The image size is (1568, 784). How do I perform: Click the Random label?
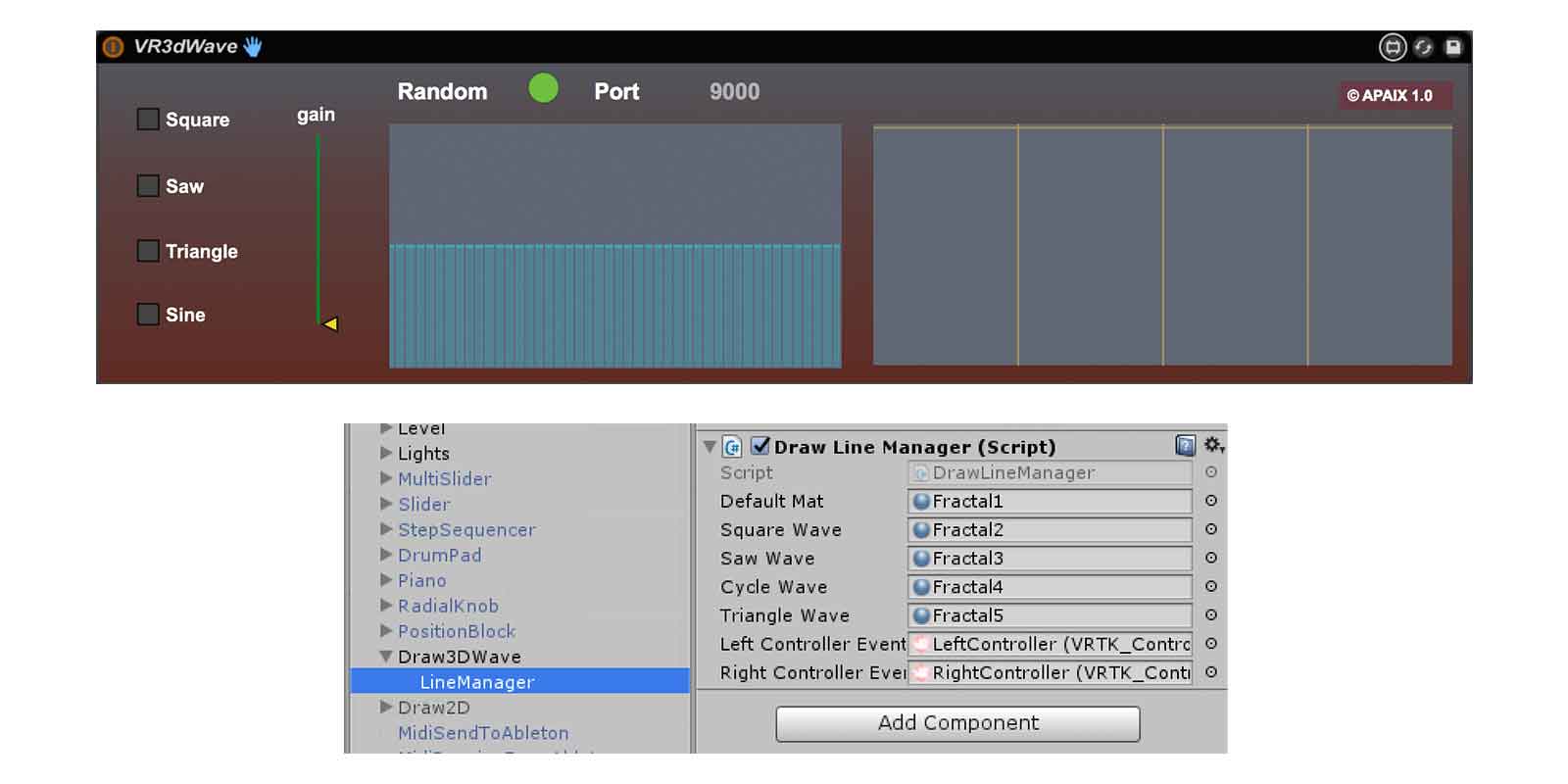442,91
